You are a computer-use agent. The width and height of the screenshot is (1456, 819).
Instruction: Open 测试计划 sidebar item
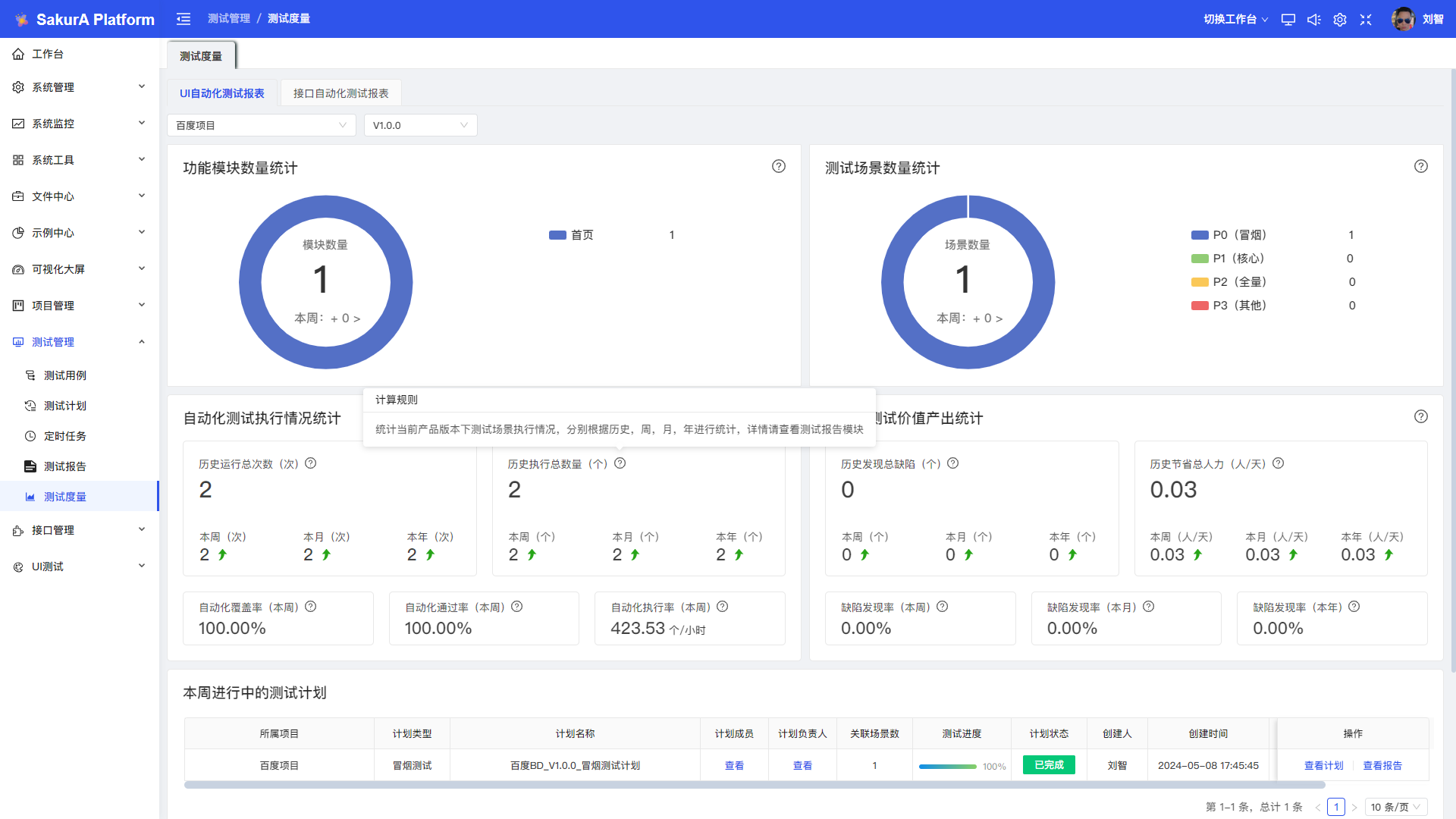coord(80,406)
